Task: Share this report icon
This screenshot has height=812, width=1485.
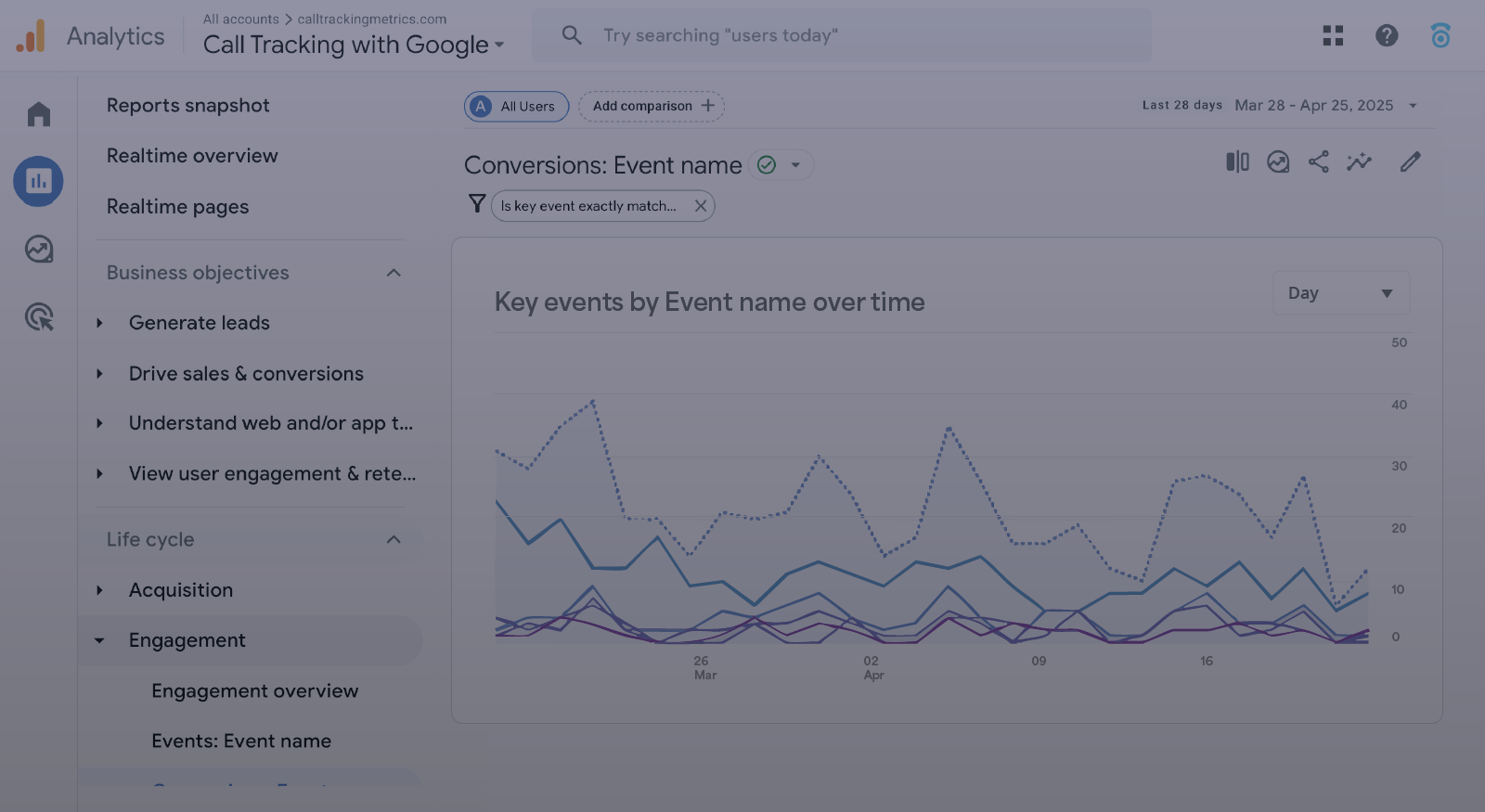Action: click(1318, 162)
